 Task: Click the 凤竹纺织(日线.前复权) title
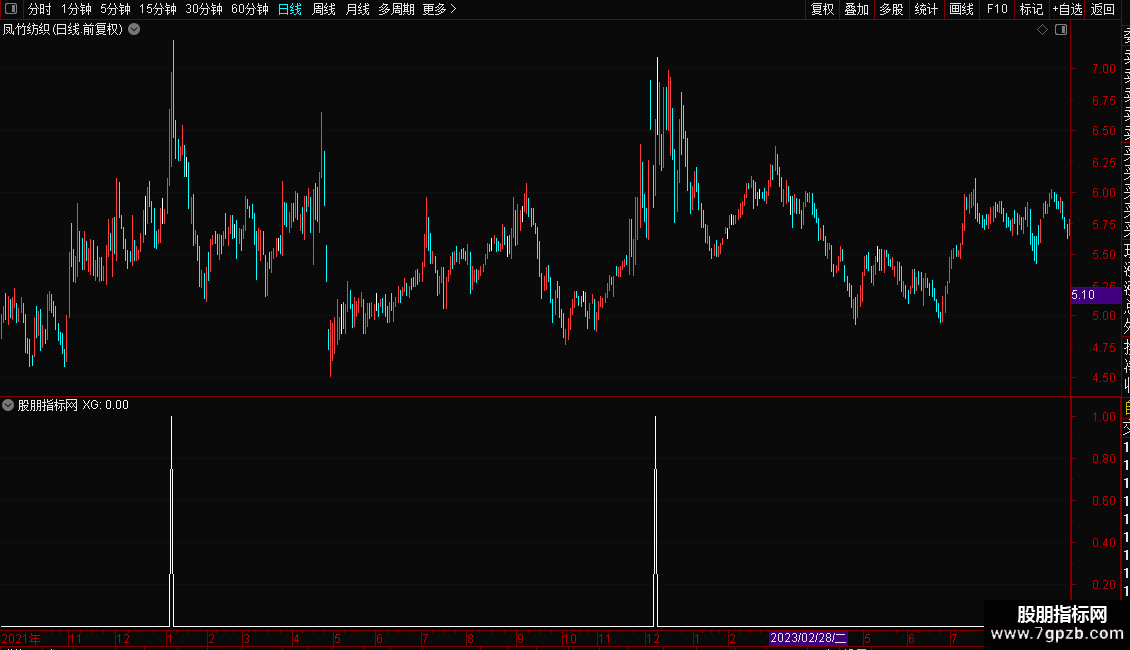click(x=63, y=30)
